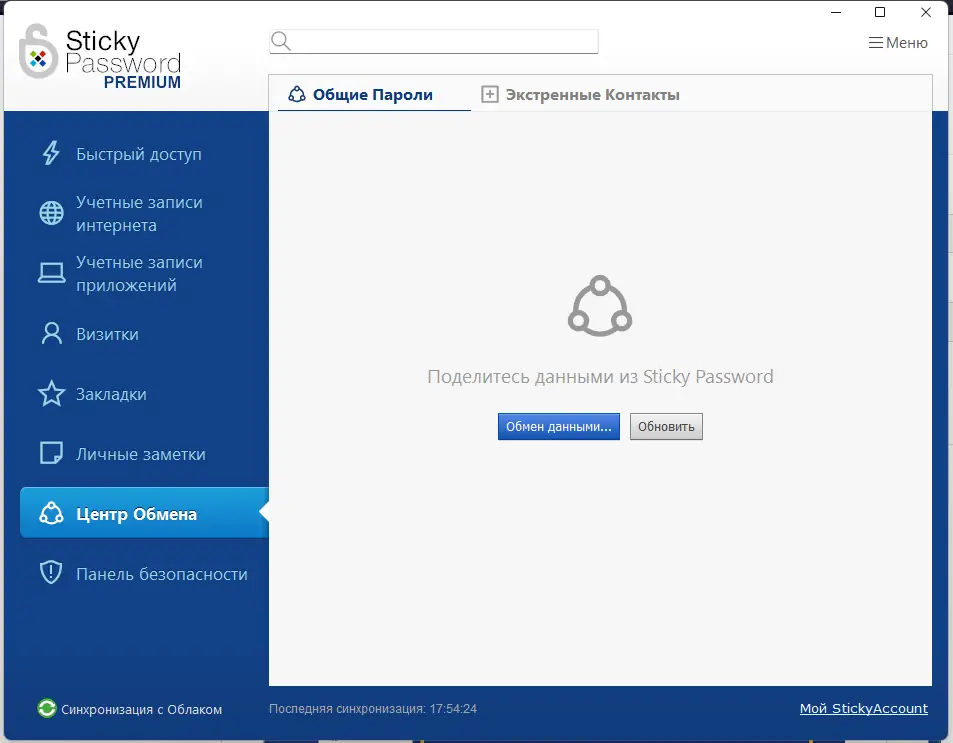The width and height of the screenshot is (953, 743).
Task: Select the note icon for Личные заметки
Action: [51, 453]
